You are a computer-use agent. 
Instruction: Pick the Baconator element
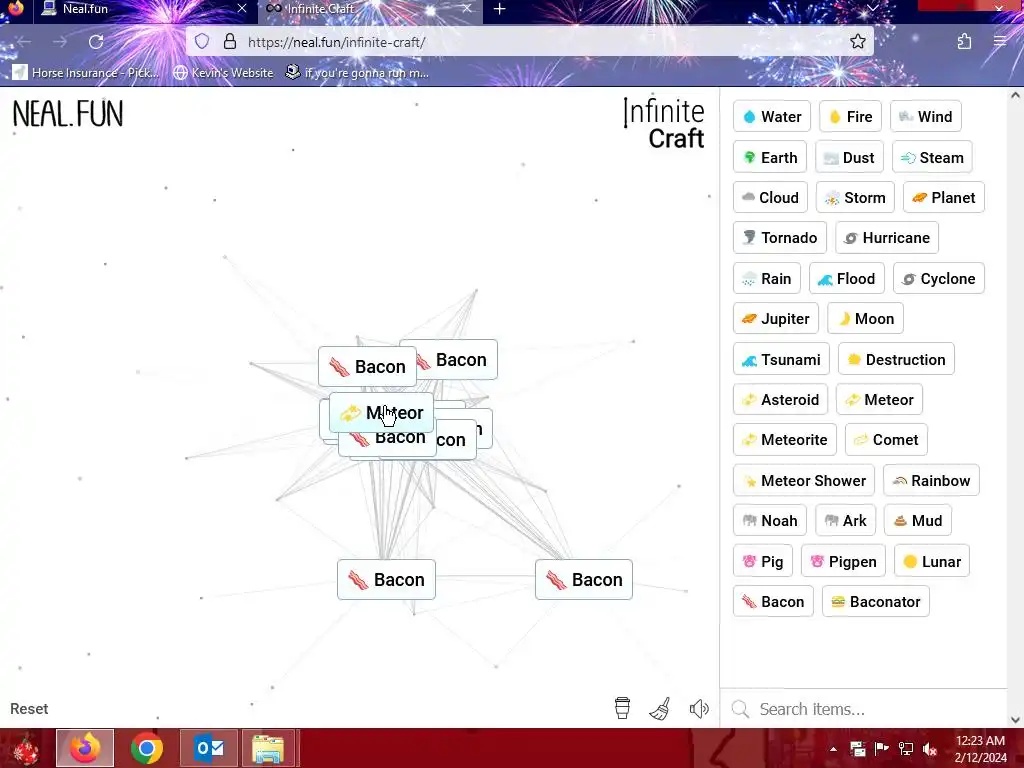(x=876, y=601)
